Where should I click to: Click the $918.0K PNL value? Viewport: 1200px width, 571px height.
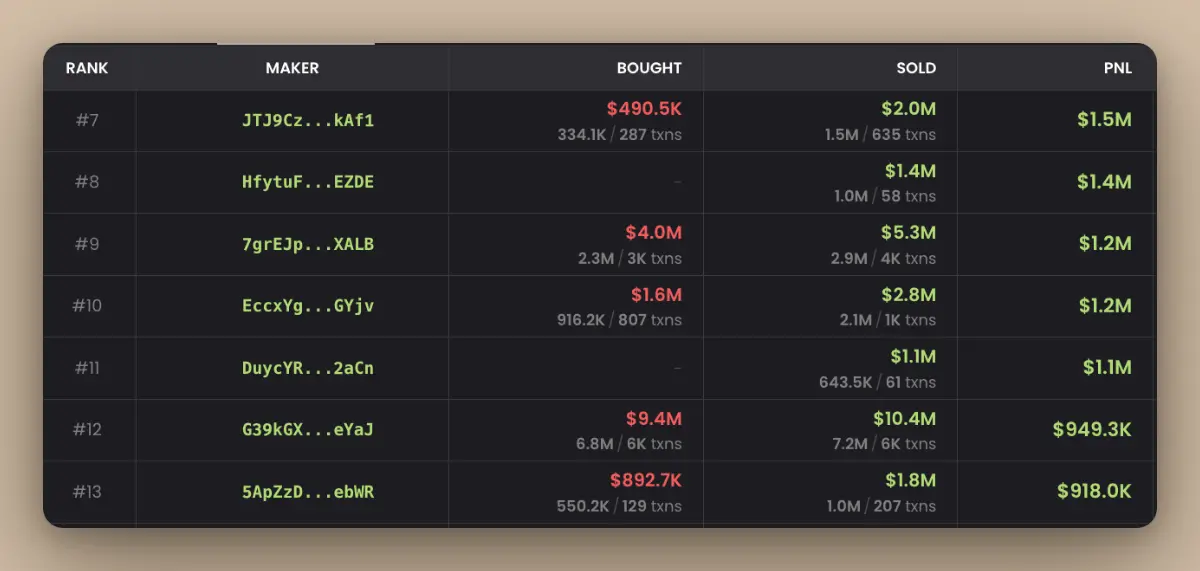(x=1094, y=493)
